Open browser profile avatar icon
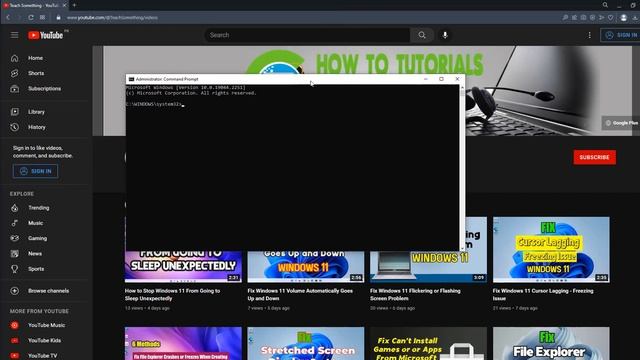The height and width of the screenshot is (360, 640). [x=623, y=18]
